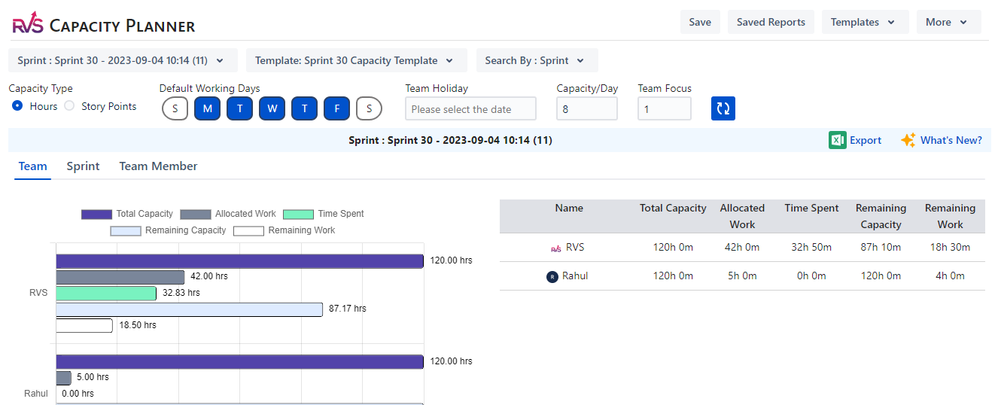Image resolution: width=998 pixels, height=405 pixels.
Task: Click the Rahul chart axis label
Action: [36, 394]
